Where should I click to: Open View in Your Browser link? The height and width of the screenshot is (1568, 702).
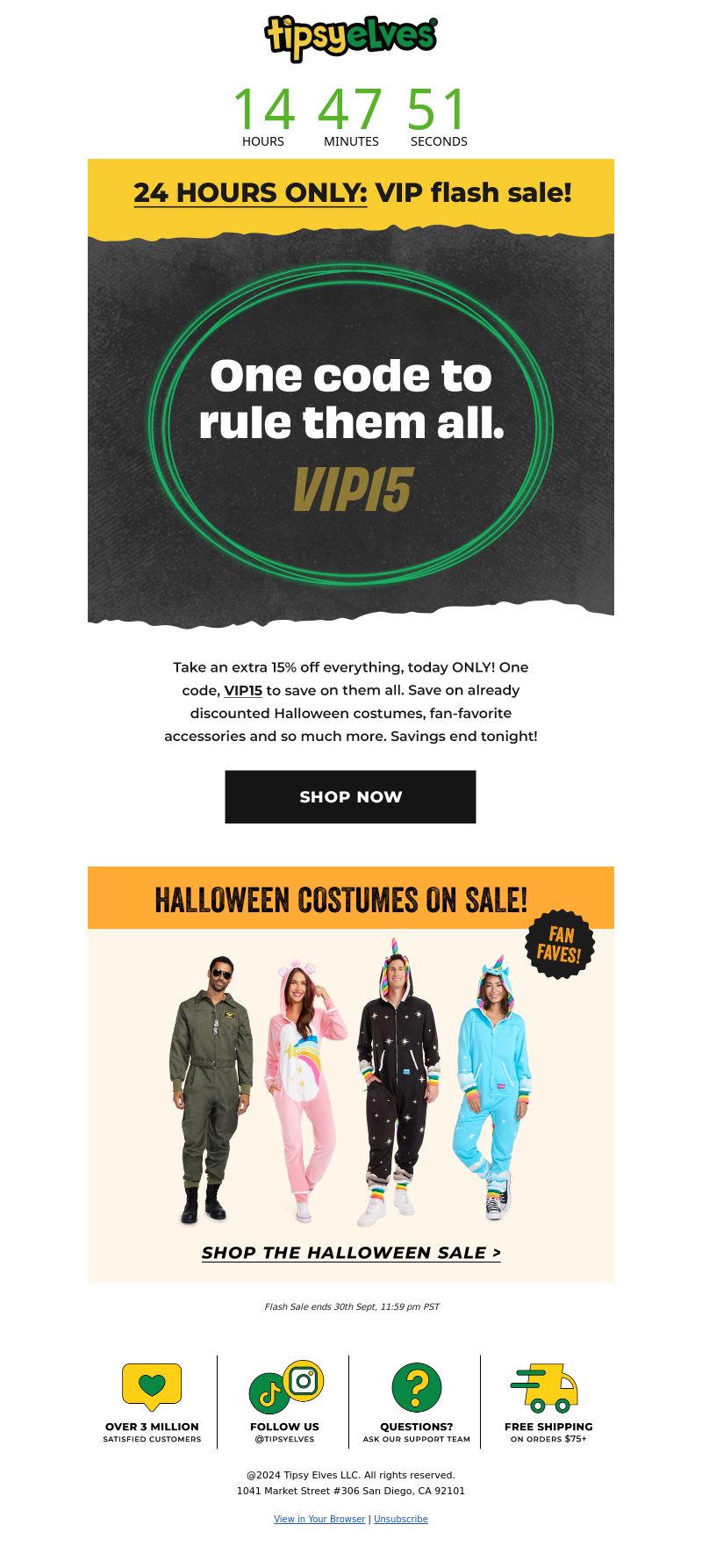tap(319, 1519)
